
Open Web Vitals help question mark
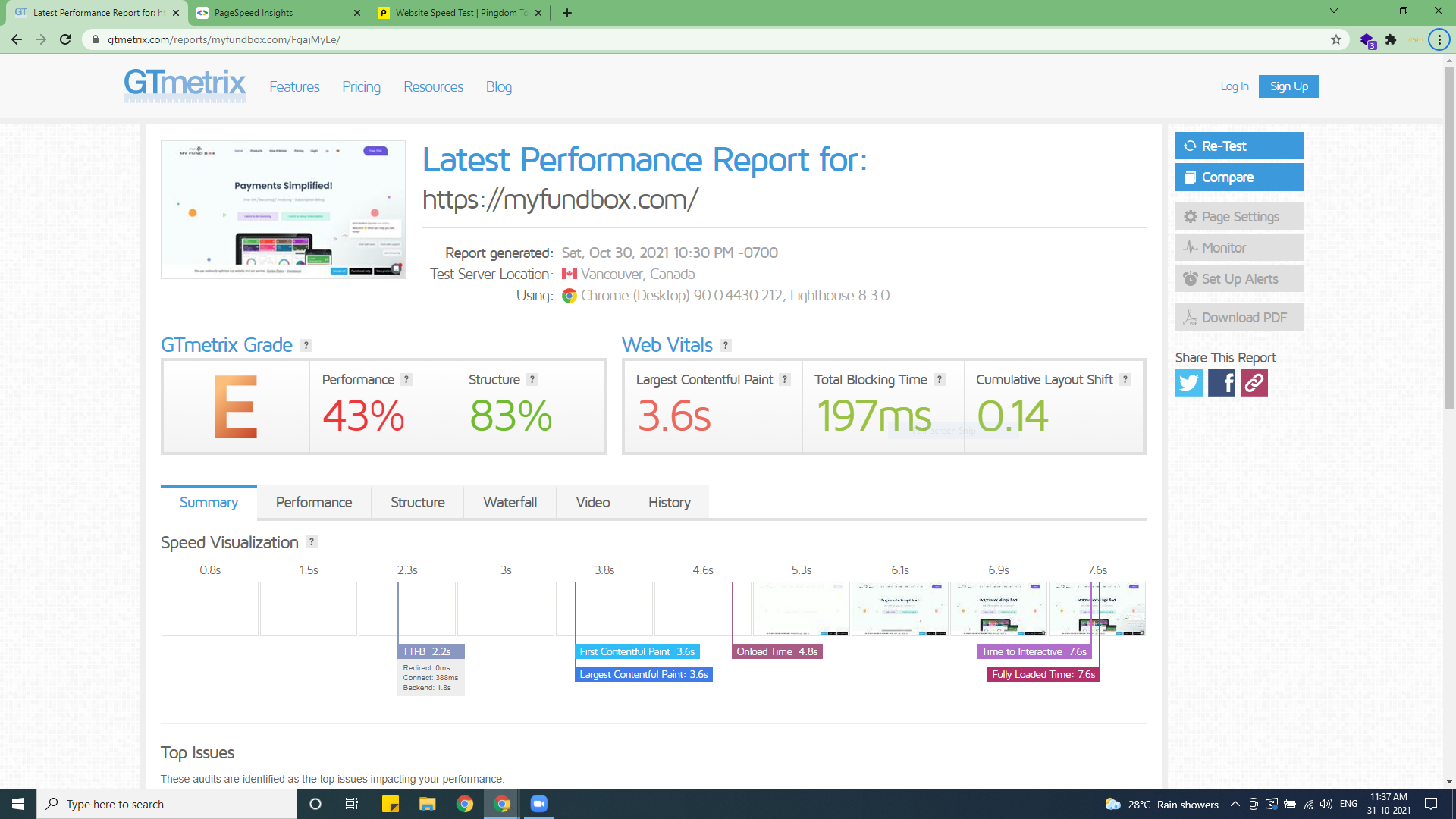pyautogui.click(x=726, y=346)
